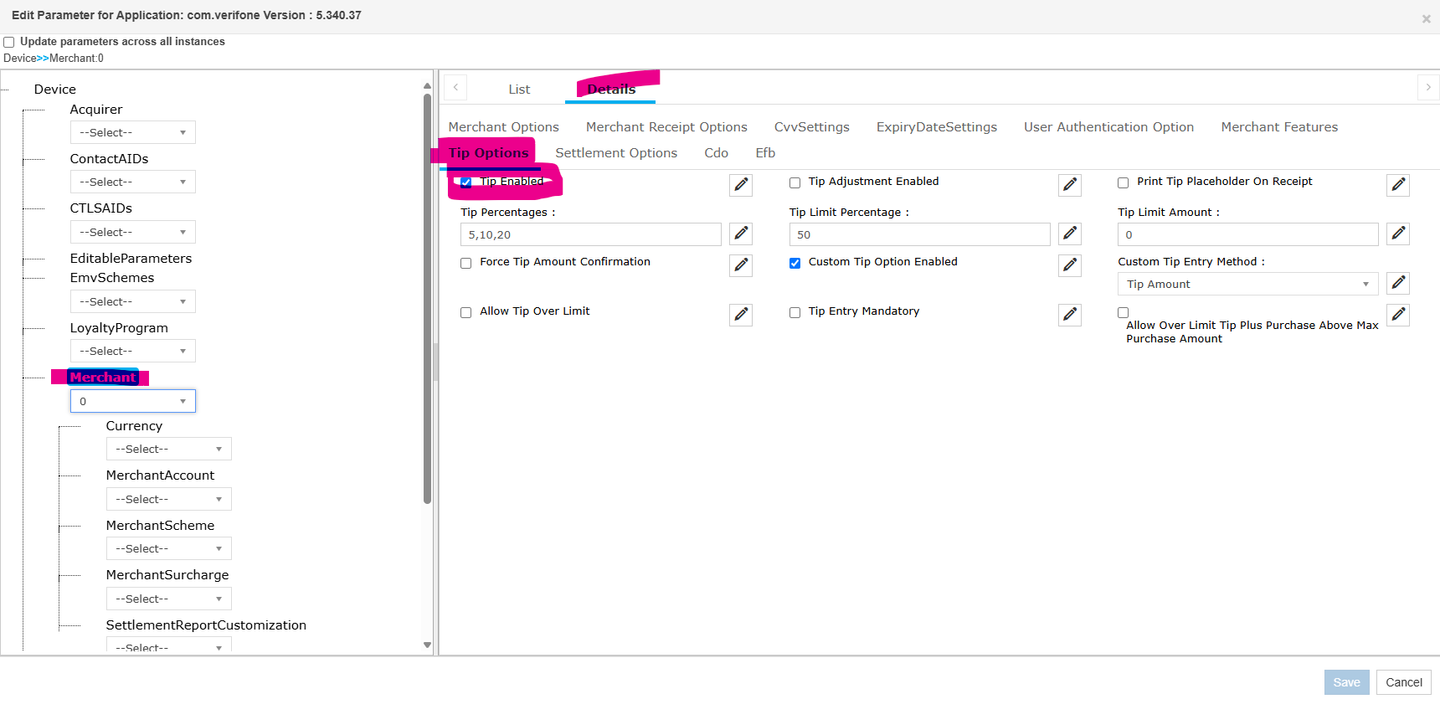
Task: Click the left tab-scroll arrow before List
Action: (x=455, y=87)
